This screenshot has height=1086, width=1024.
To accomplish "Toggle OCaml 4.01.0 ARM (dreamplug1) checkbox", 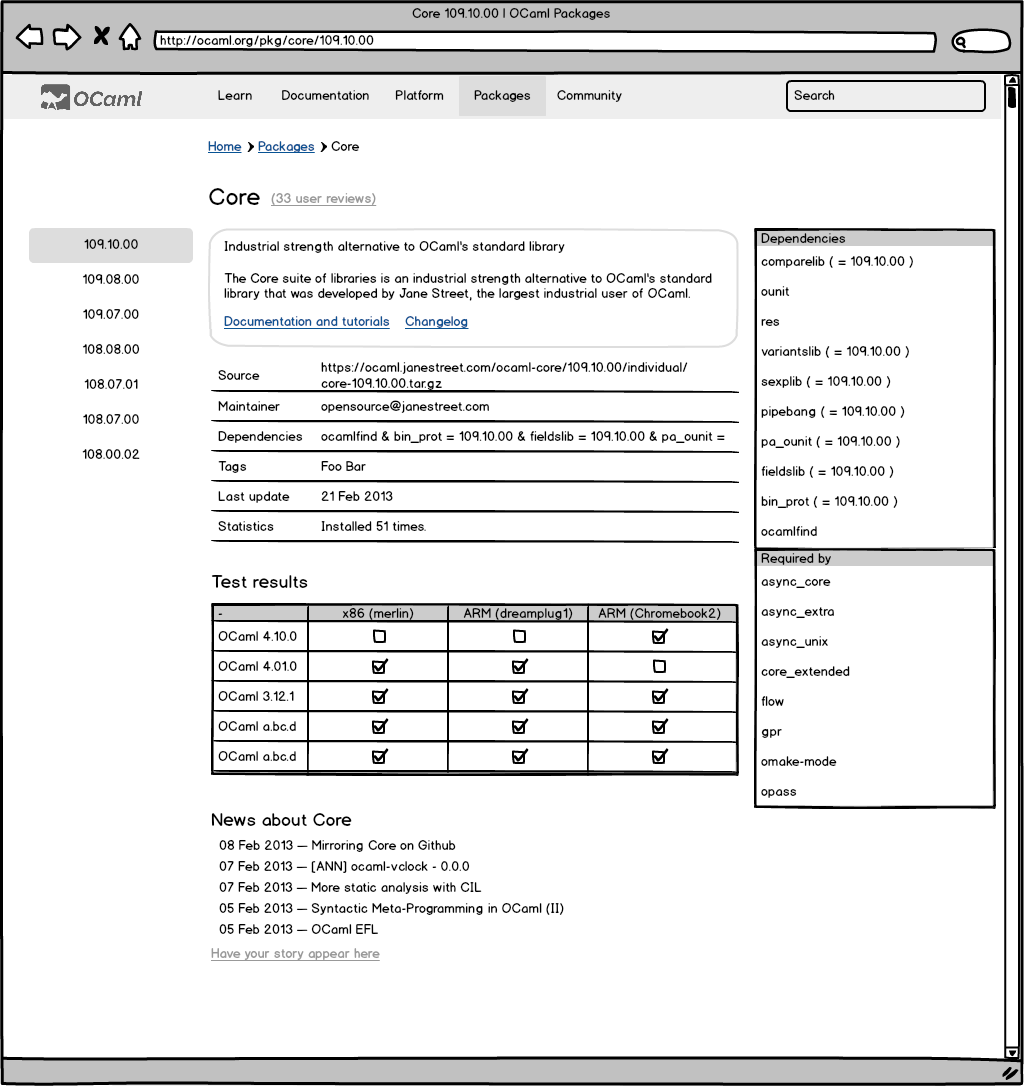I will click(x=519, y=666).
